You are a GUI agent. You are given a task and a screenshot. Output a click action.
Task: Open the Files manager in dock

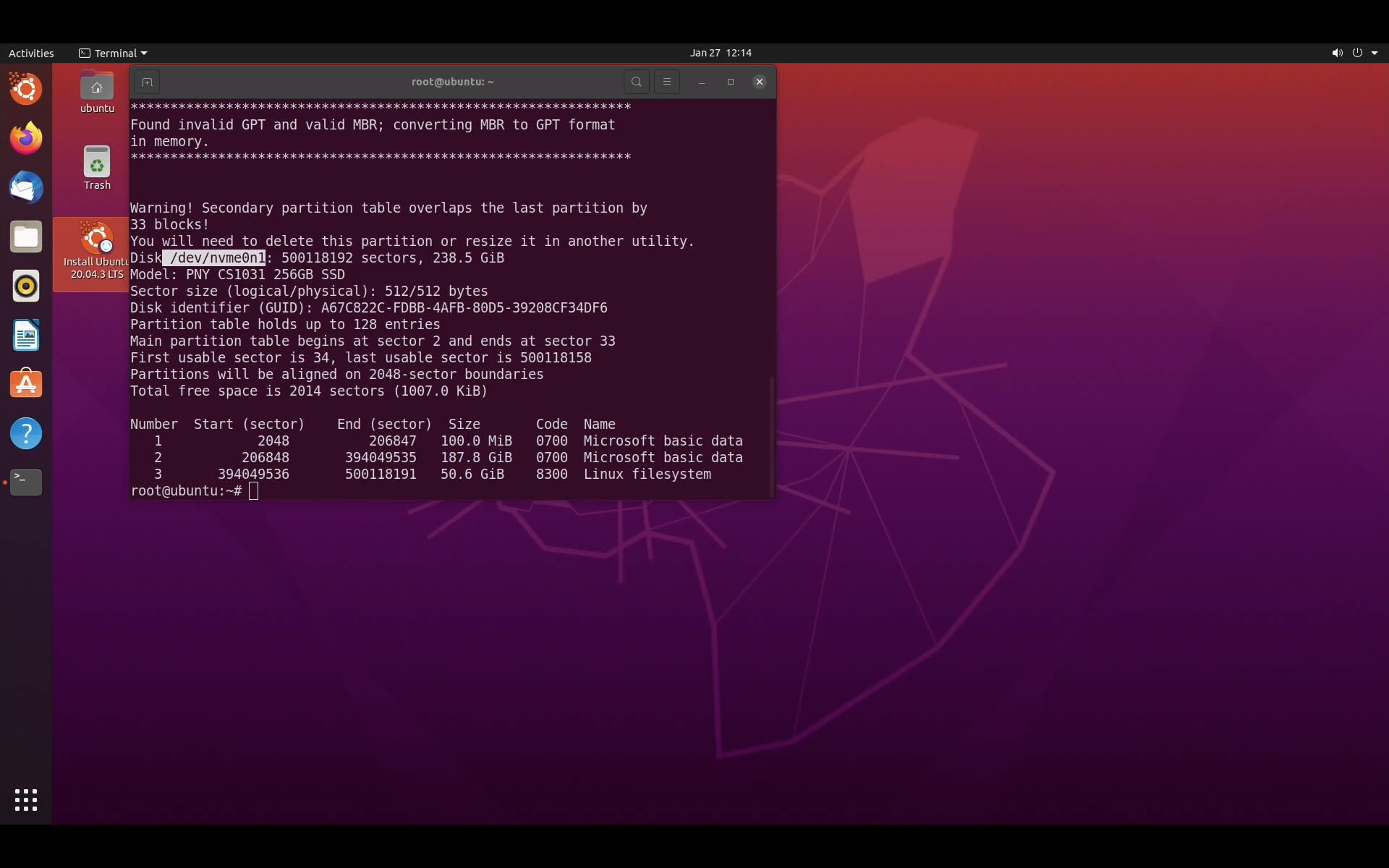coord(26,237)
